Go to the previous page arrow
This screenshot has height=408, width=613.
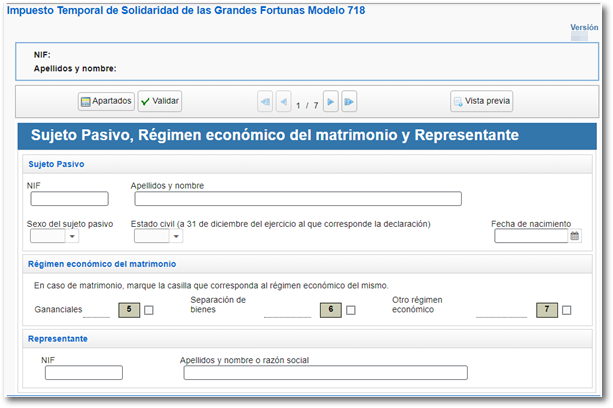coord(283,102)
